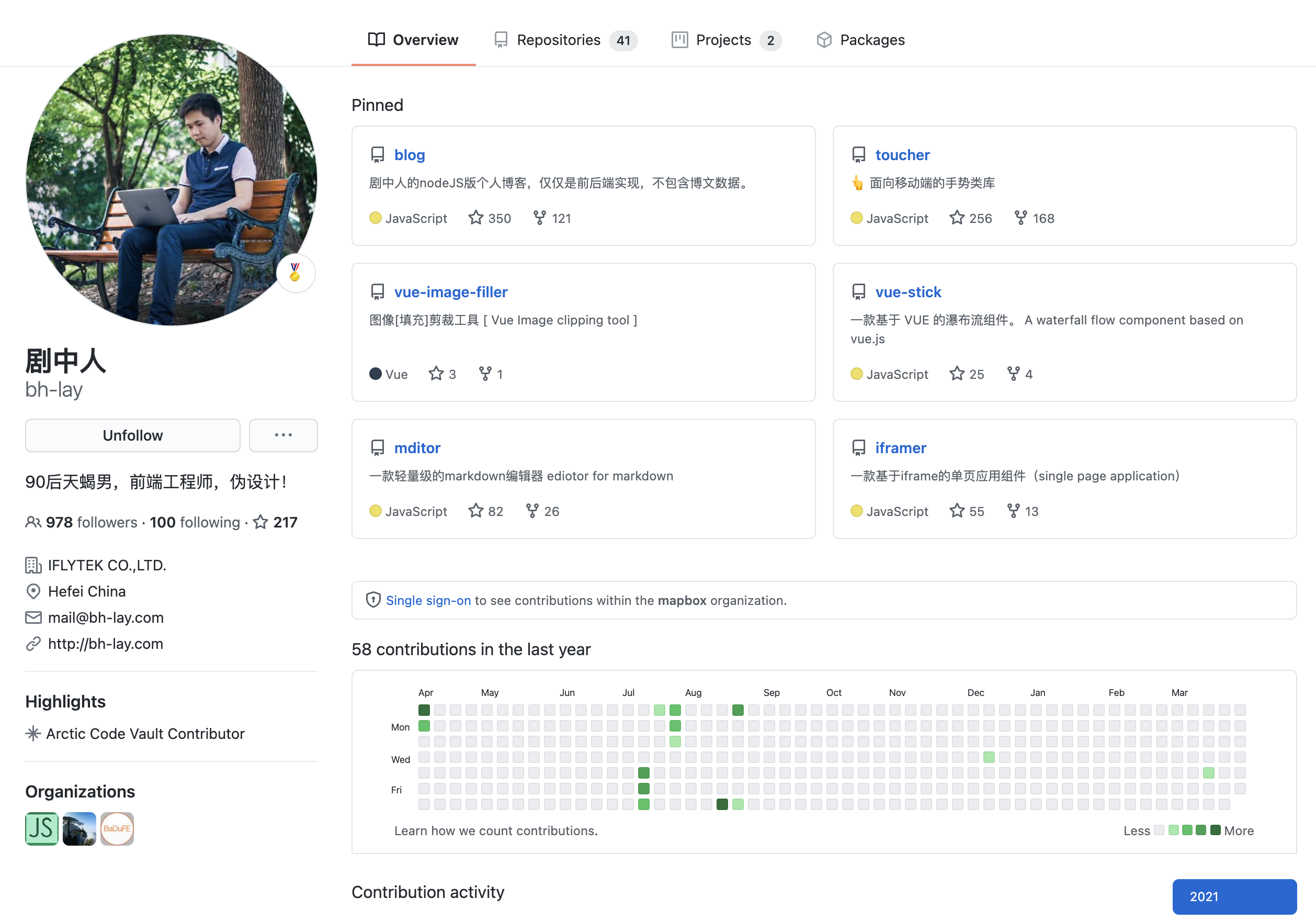Open the 217 starred repositories link

[x=275, y=522]
